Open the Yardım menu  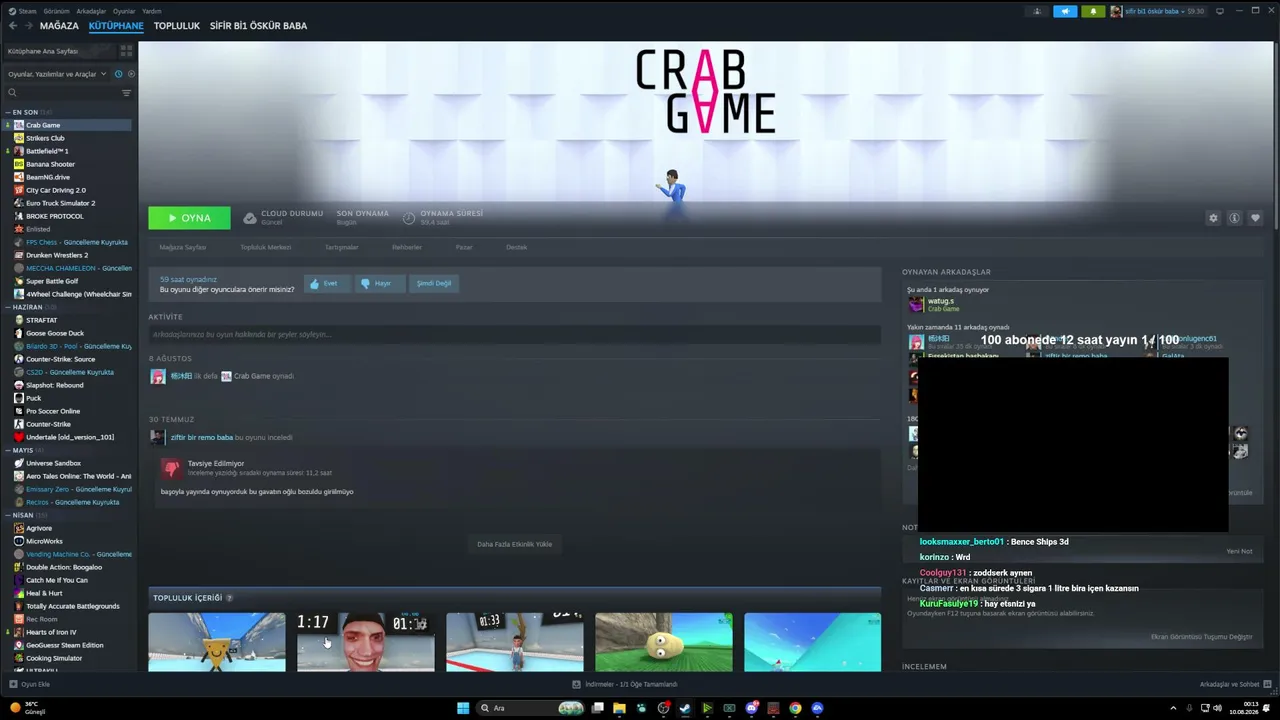click(152, 11)
